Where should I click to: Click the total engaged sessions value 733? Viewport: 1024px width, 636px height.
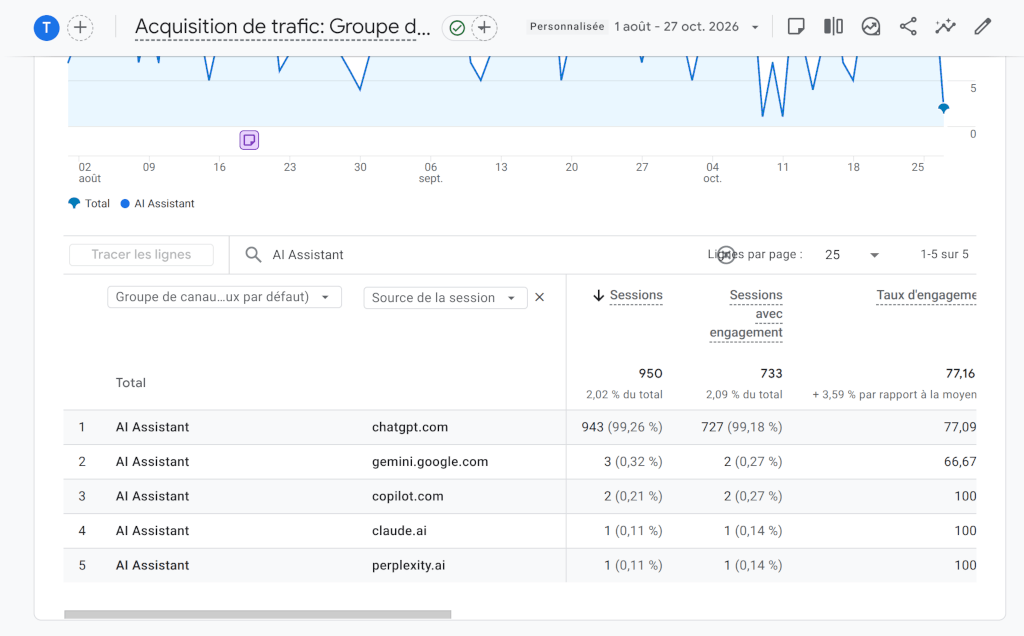(771, 374)
